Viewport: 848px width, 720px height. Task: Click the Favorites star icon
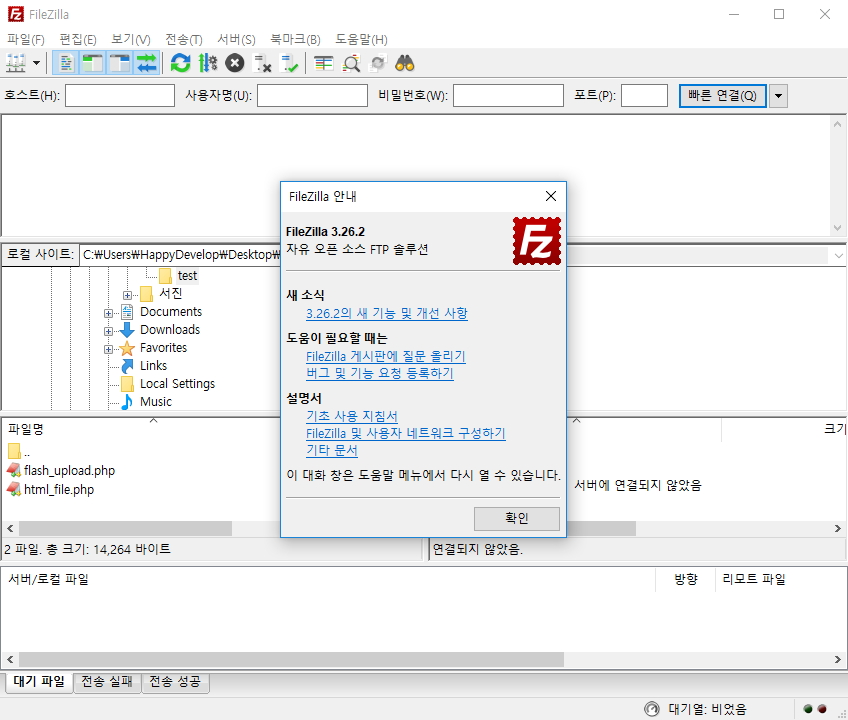pos(127,348)
